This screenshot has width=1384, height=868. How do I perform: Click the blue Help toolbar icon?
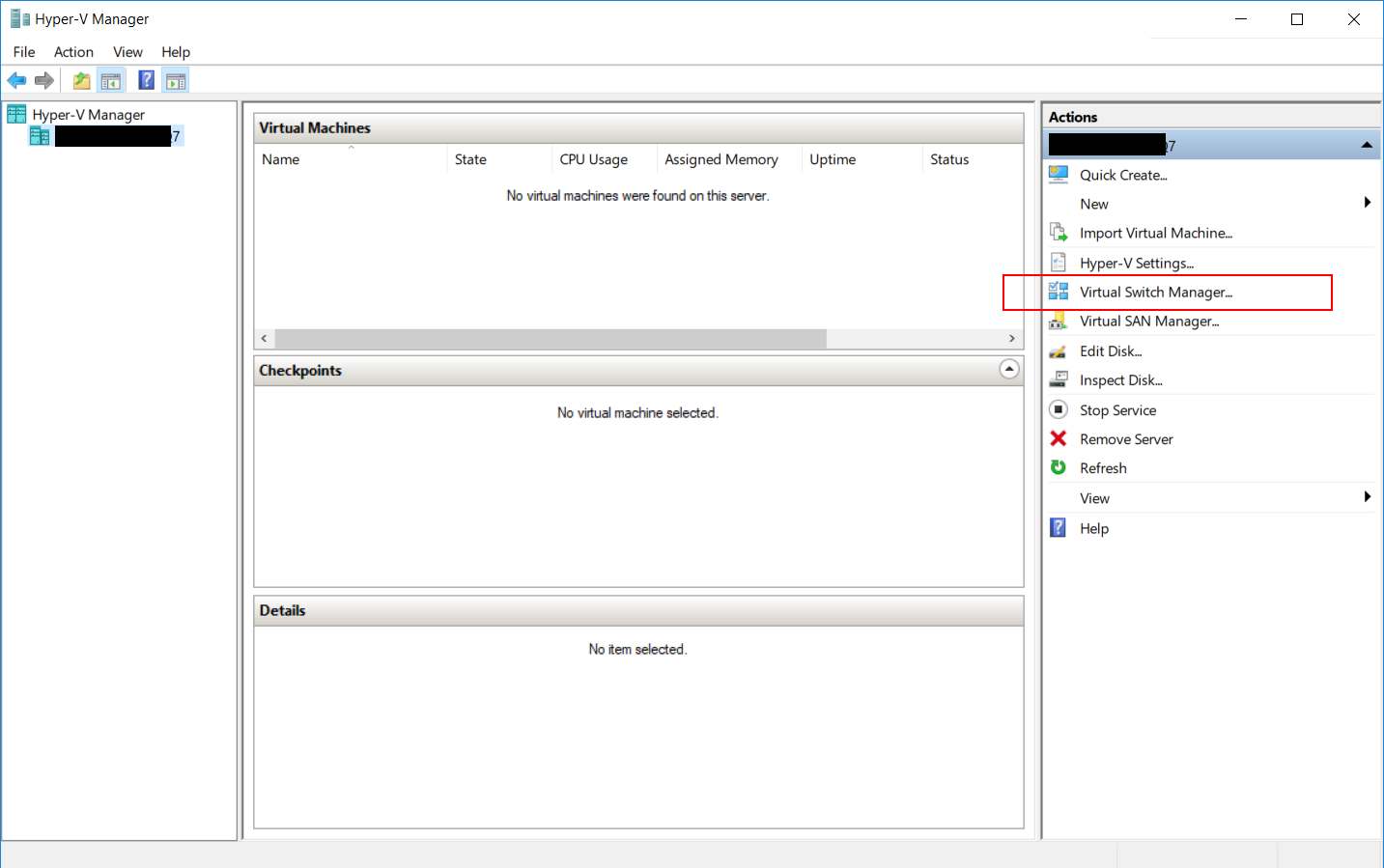point(146,80)
